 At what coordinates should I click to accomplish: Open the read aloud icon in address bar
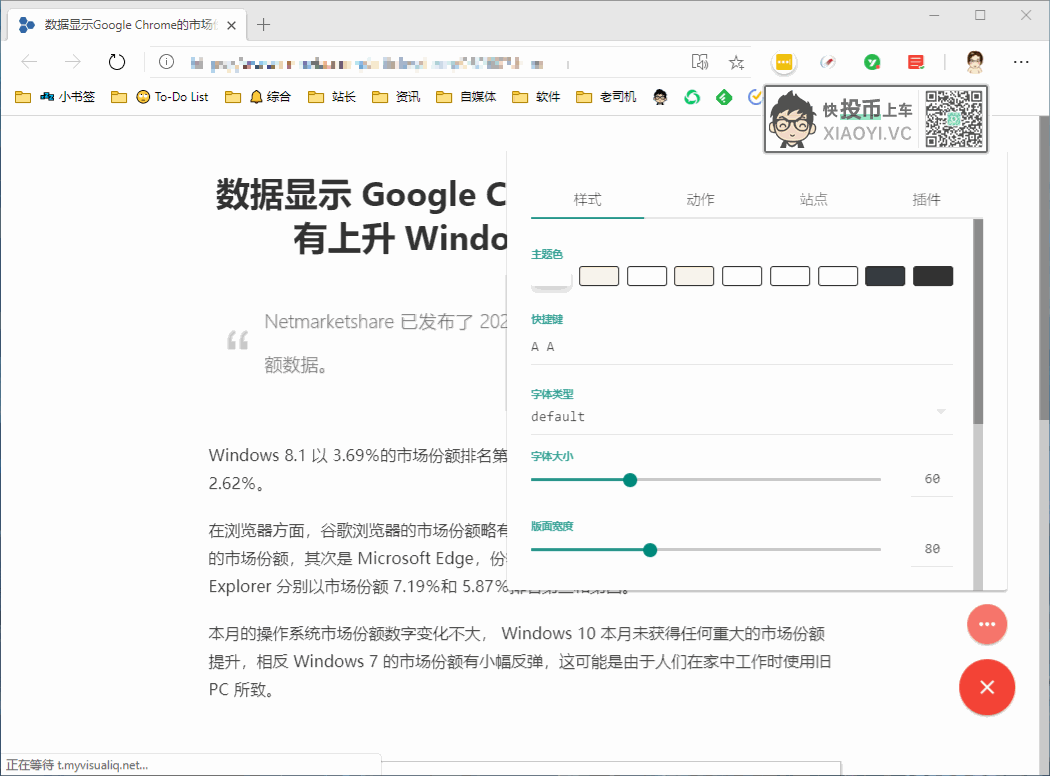point(700,62)
